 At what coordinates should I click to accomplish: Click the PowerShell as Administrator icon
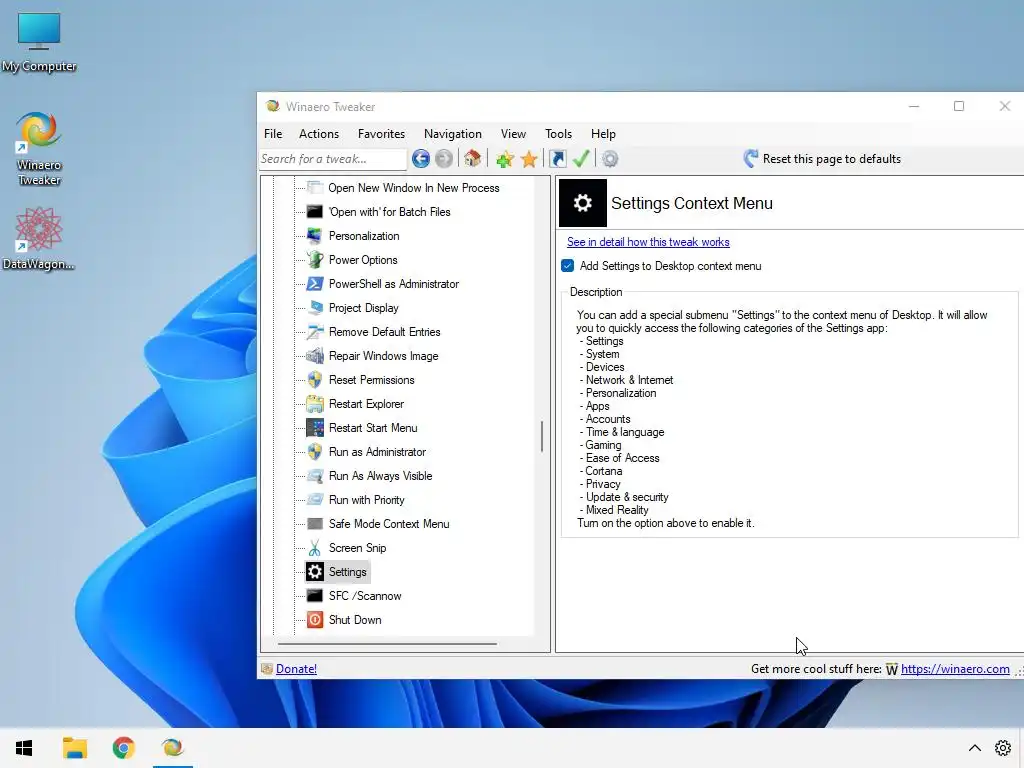click(x=315, y=284)
